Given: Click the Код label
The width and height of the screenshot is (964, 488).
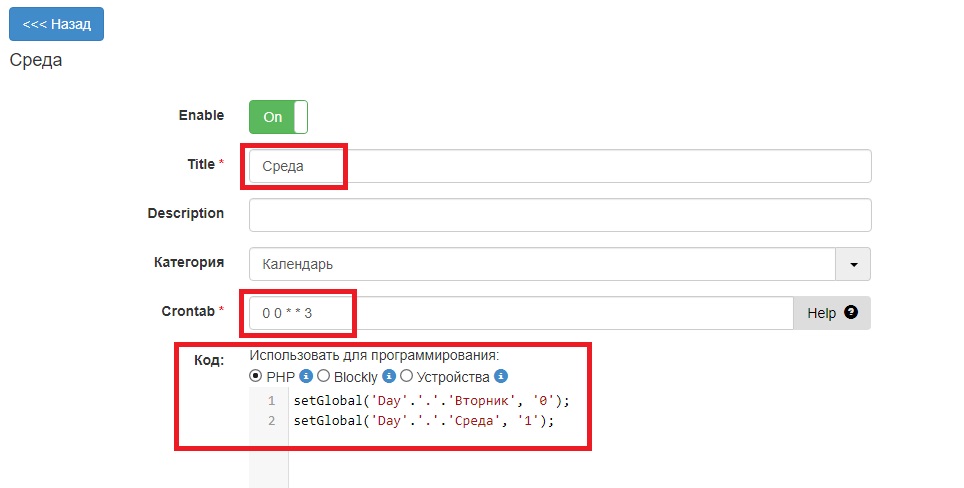Looking at the screenshot, I should pos(208,360).
